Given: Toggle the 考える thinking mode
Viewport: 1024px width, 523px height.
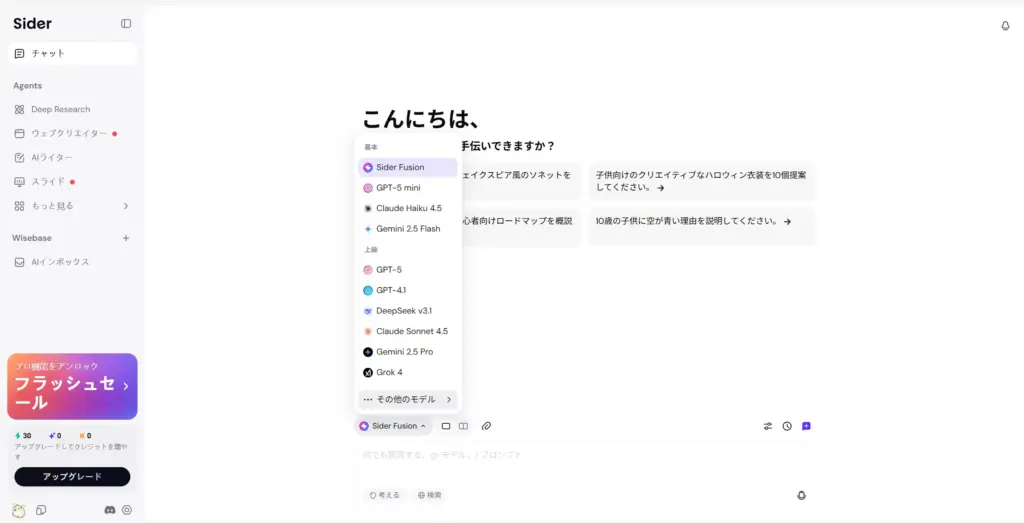Looking at the screenshot, I should tap(383, 496).
